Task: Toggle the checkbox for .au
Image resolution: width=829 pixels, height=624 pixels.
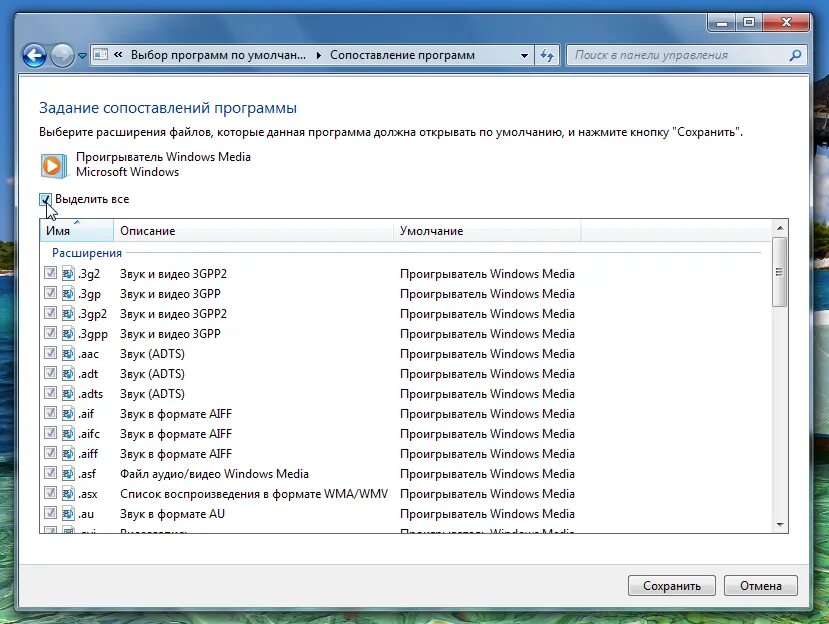Action: pos(50,513)
